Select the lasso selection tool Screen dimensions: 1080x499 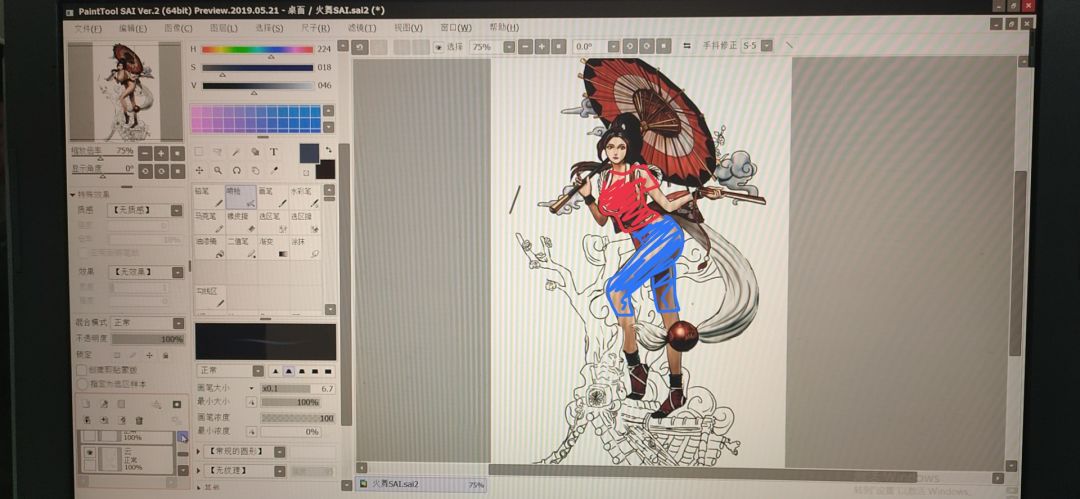point(218,152)
